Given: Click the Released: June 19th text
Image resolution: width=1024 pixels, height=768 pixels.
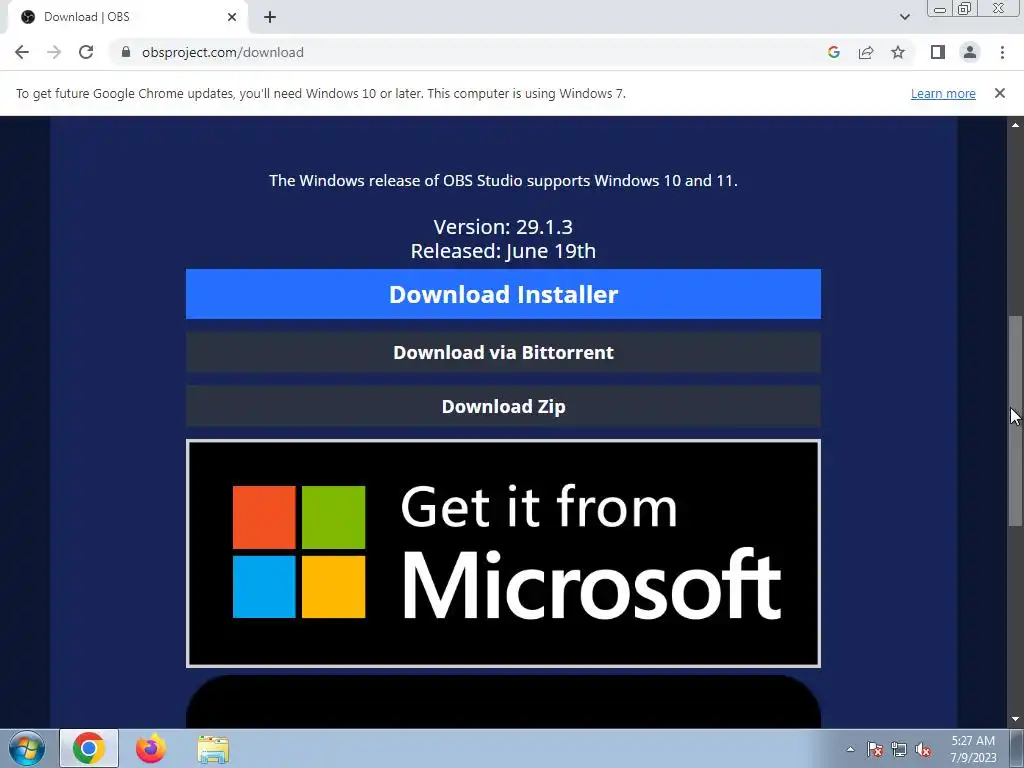Looking at the screenshot, I should coord(503,251).
